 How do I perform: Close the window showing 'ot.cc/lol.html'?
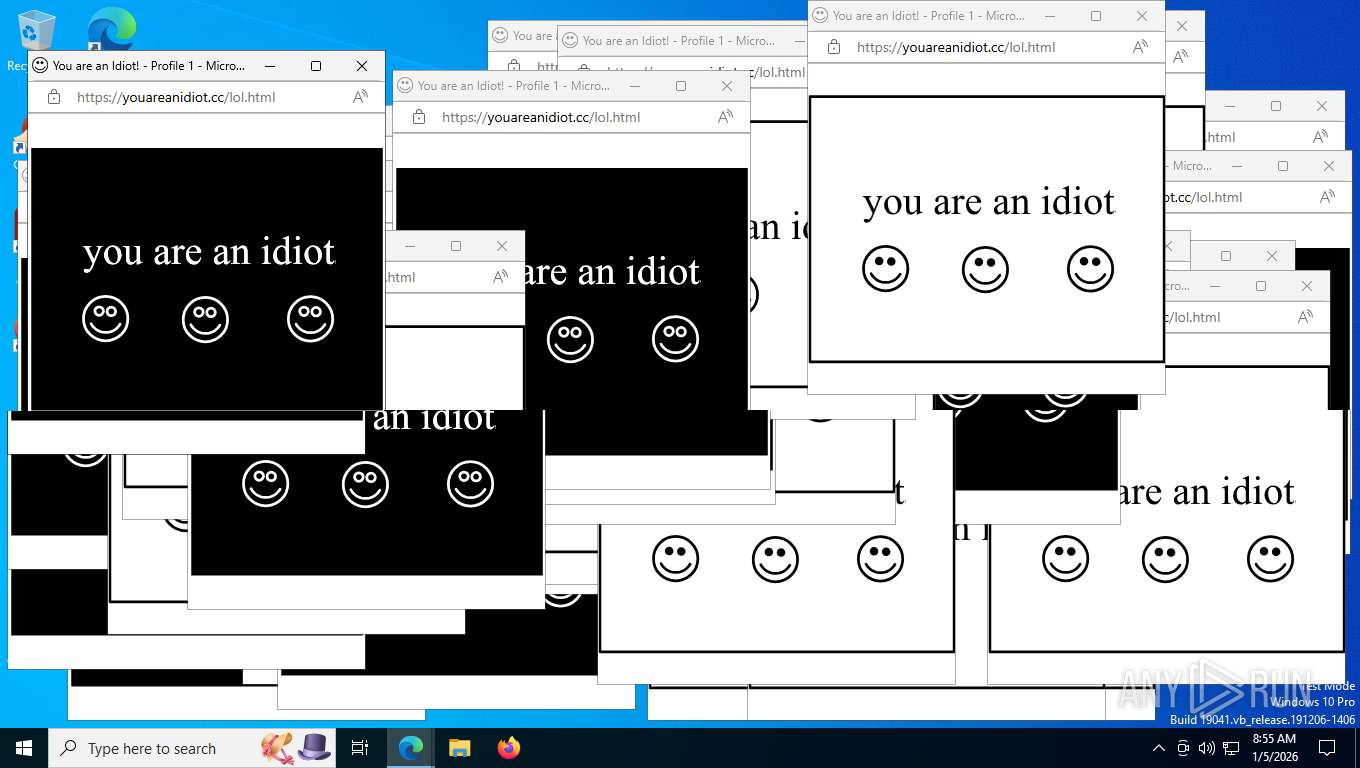click(x=1329, y=166)
